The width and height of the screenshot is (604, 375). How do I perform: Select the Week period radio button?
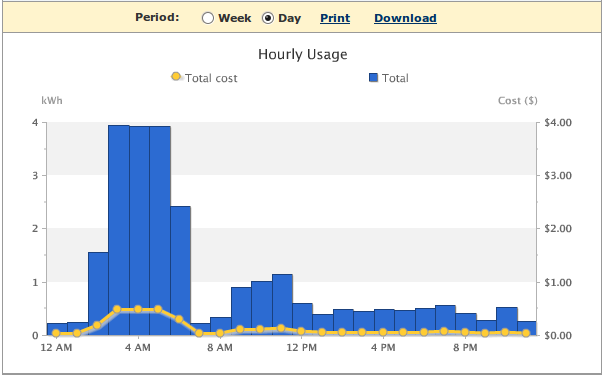click(208, 18)
